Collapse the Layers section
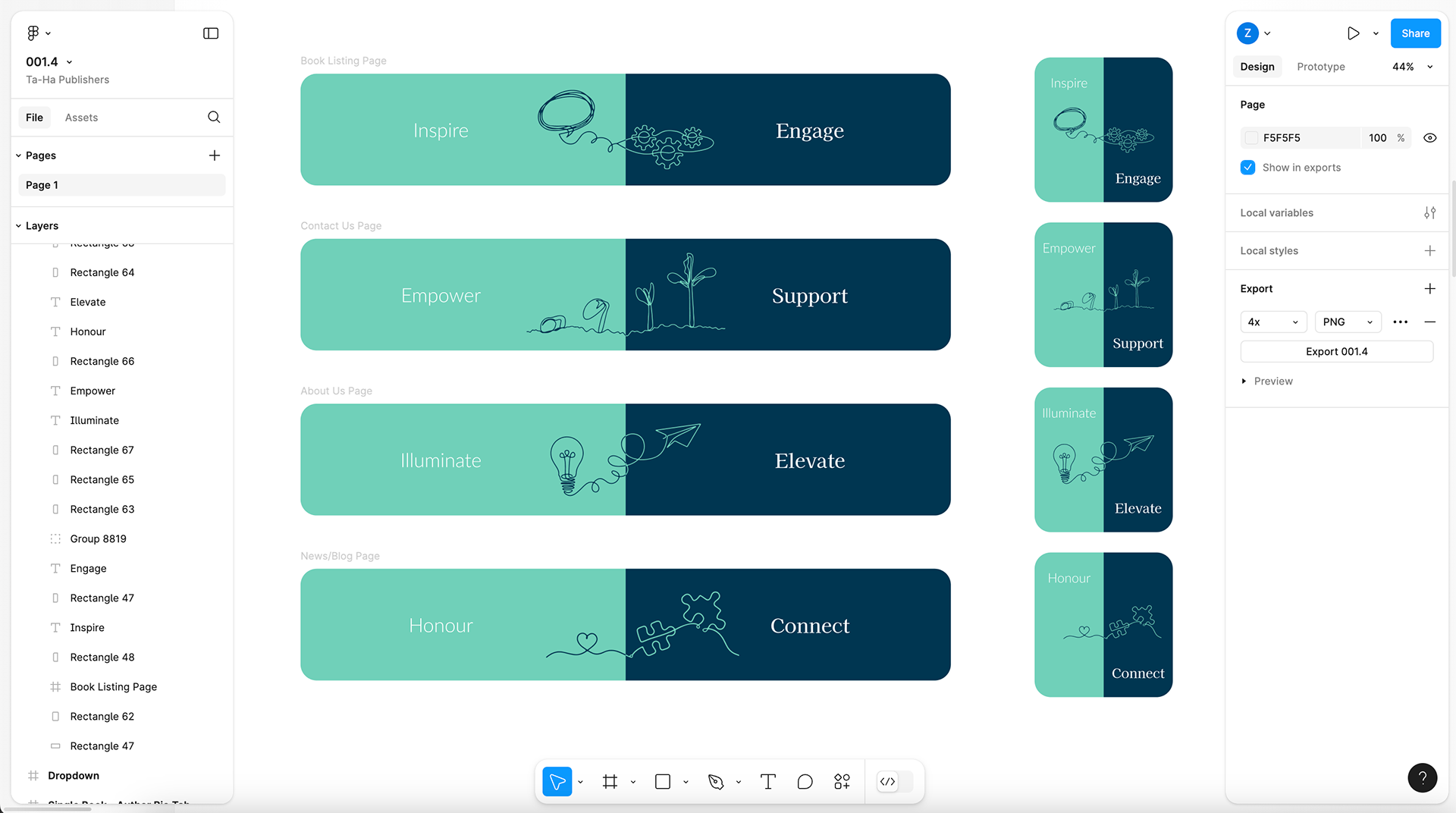This screenshot has height=813, width=1456. click(19, 226)
